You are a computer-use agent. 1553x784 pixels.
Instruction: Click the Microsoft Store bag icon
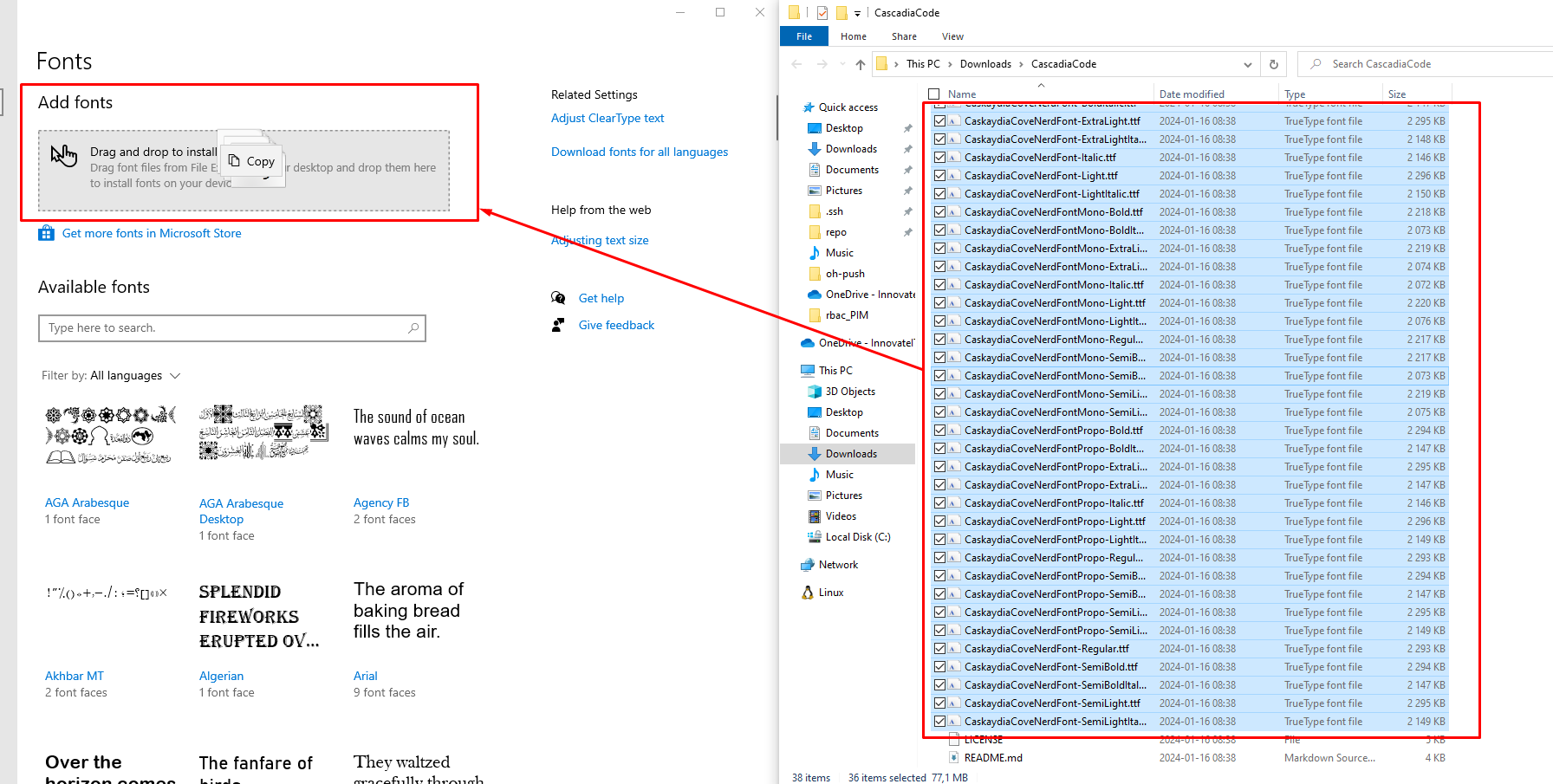(x=47, y=233)
